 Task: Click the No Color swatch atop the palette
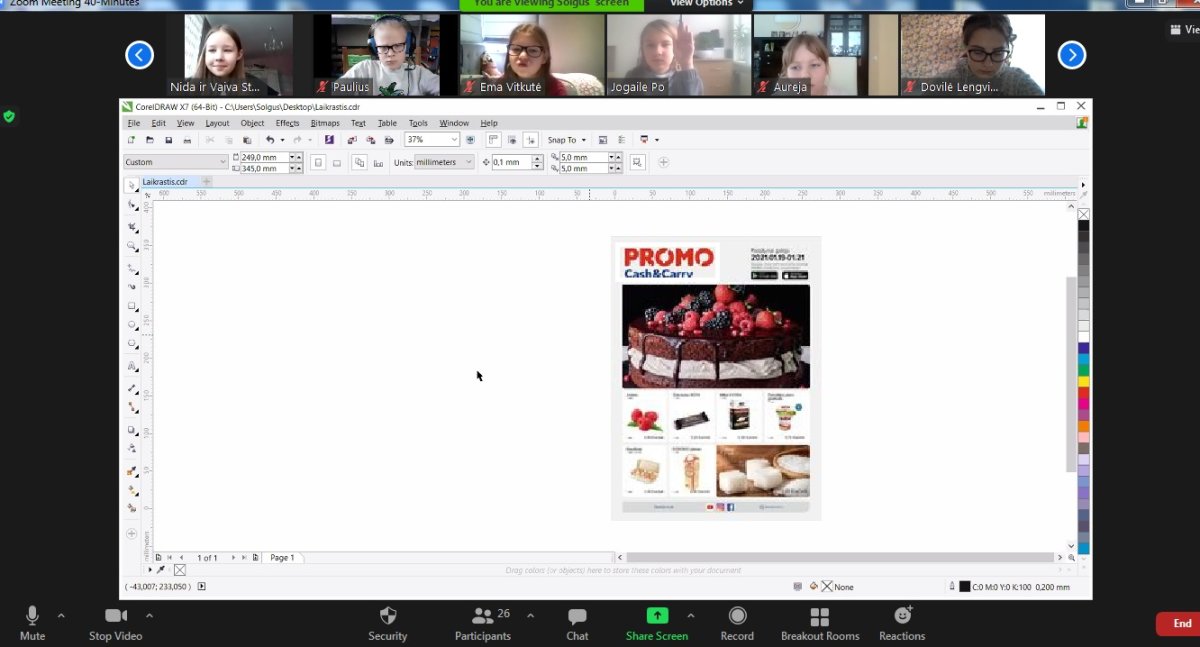(1084, 214)
